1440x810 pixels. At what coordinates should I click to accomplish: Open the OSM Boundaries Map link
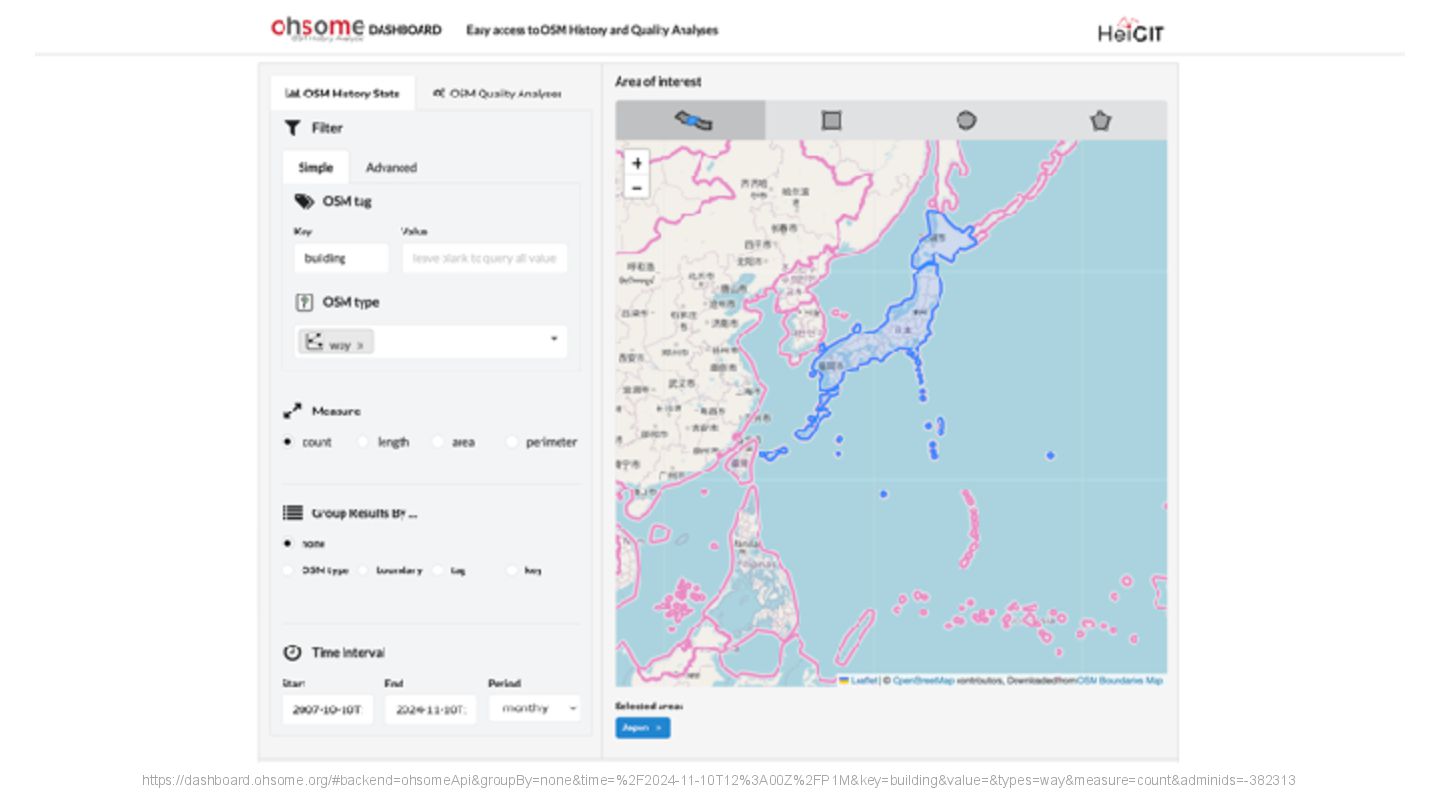[1120, 680]
